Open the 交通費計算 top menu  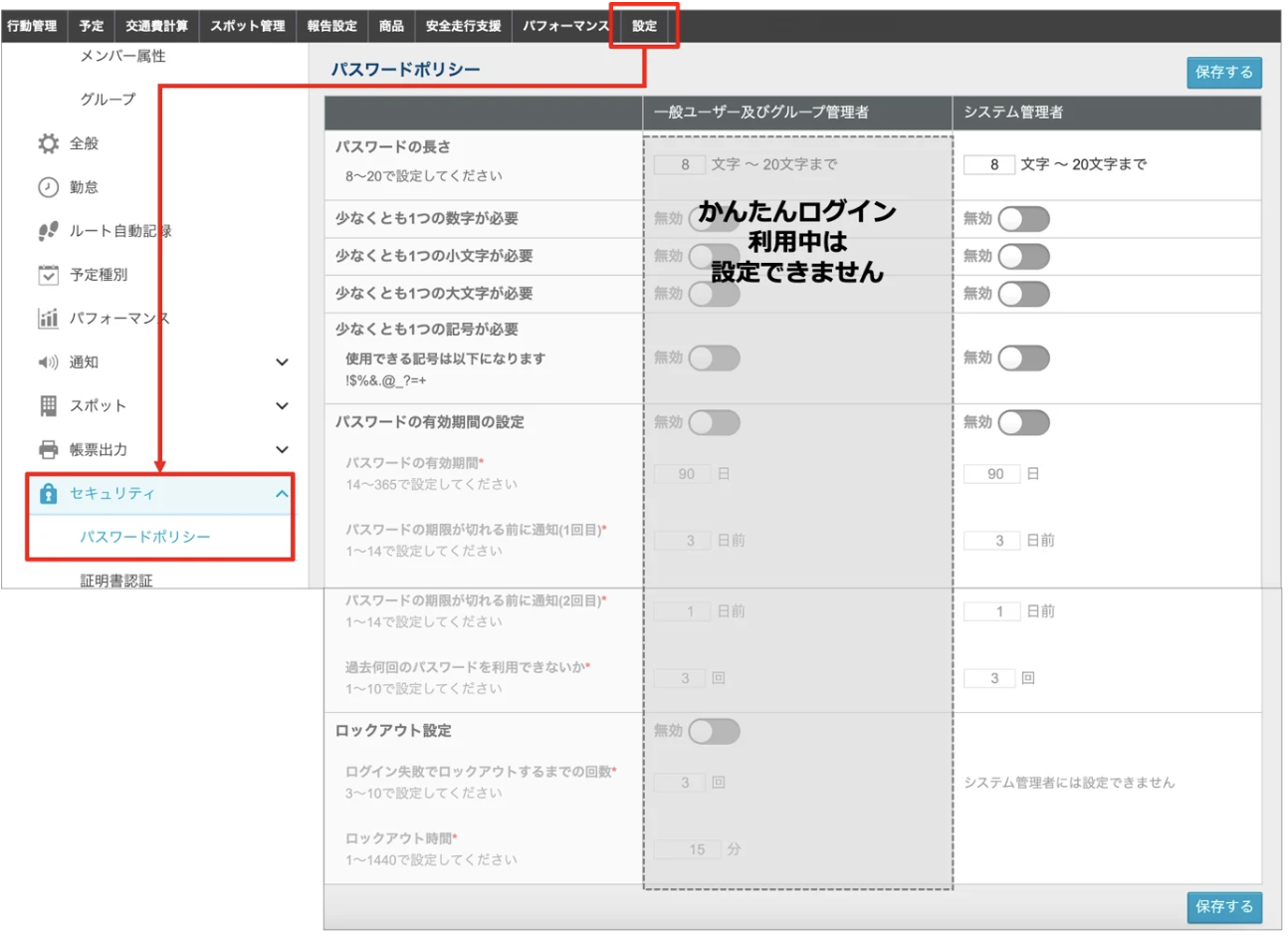pyautogui.click(x=156, y=26)
